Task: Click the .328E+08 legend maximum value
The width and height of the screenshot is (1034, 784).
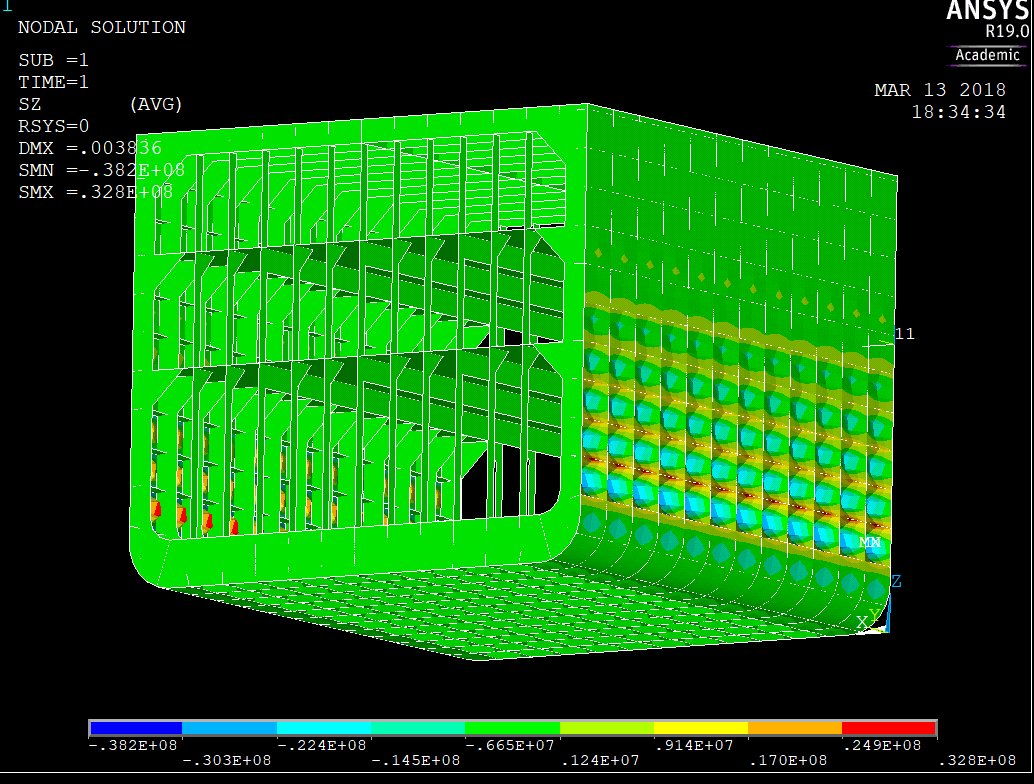Action: click(x=983, y=761)
